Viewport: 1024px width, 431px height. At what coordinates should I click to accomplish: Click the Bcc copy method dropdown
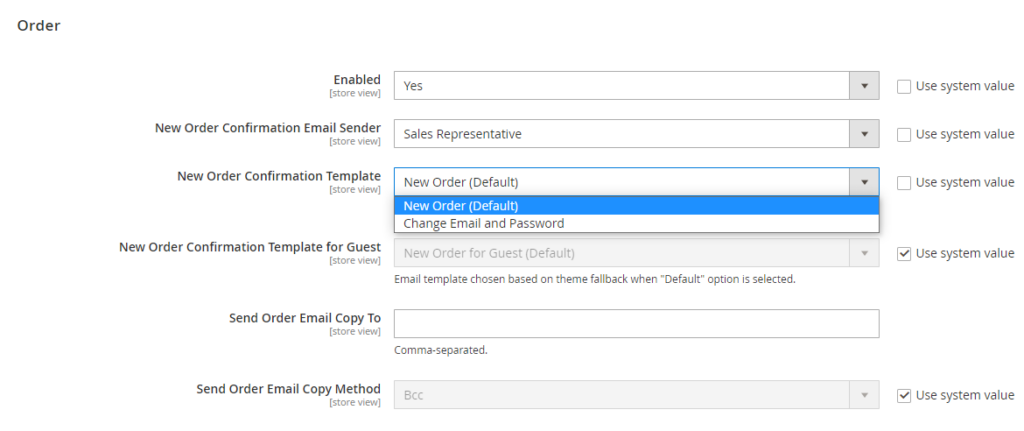tap(636, 395)
